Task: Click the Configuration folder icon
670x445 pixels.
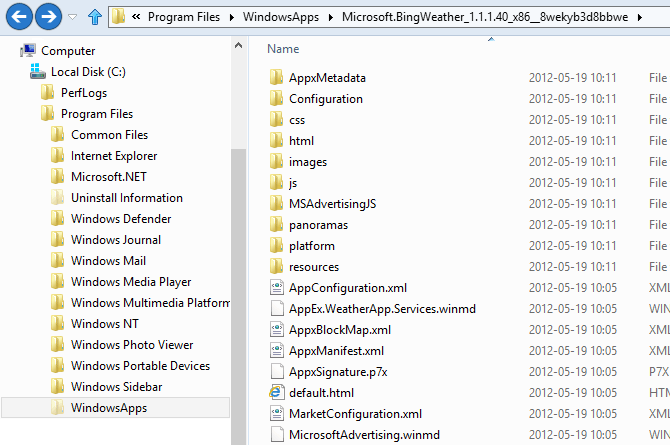Action: pos(276,98)
